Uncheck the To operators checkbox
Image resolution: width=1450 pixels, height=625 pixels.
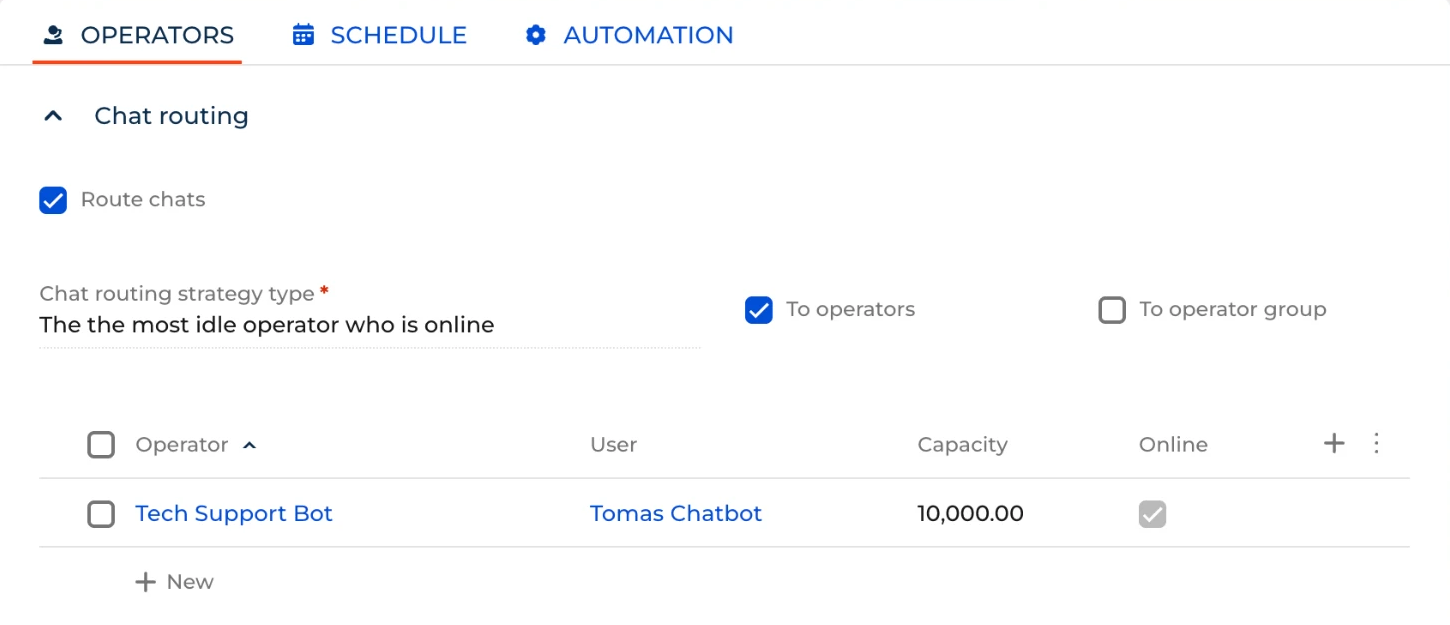pyautogui.click(x=759, y=310)
